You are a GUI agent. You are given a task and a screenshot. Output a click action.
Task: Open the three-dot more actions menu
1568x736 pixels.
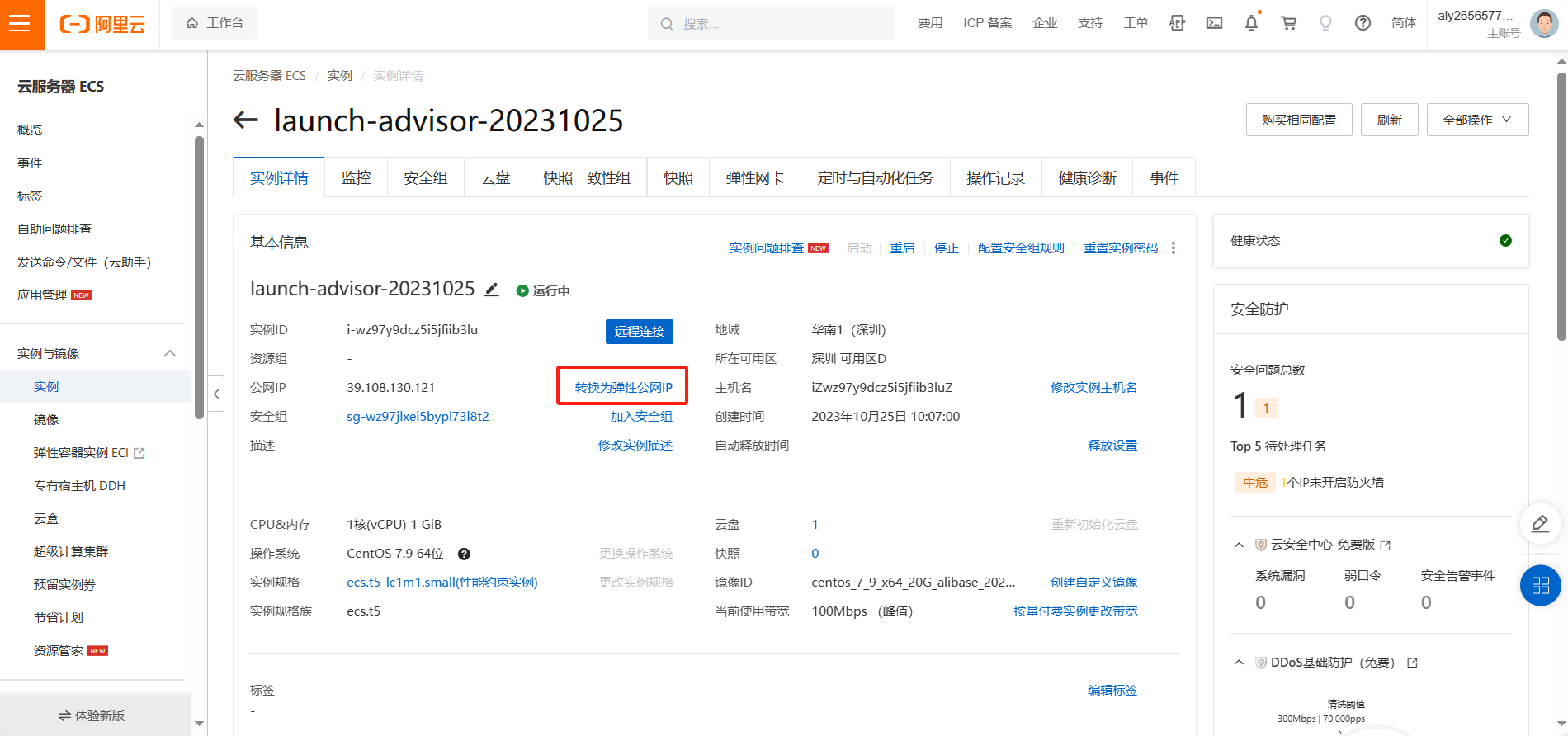(1173, 248)
